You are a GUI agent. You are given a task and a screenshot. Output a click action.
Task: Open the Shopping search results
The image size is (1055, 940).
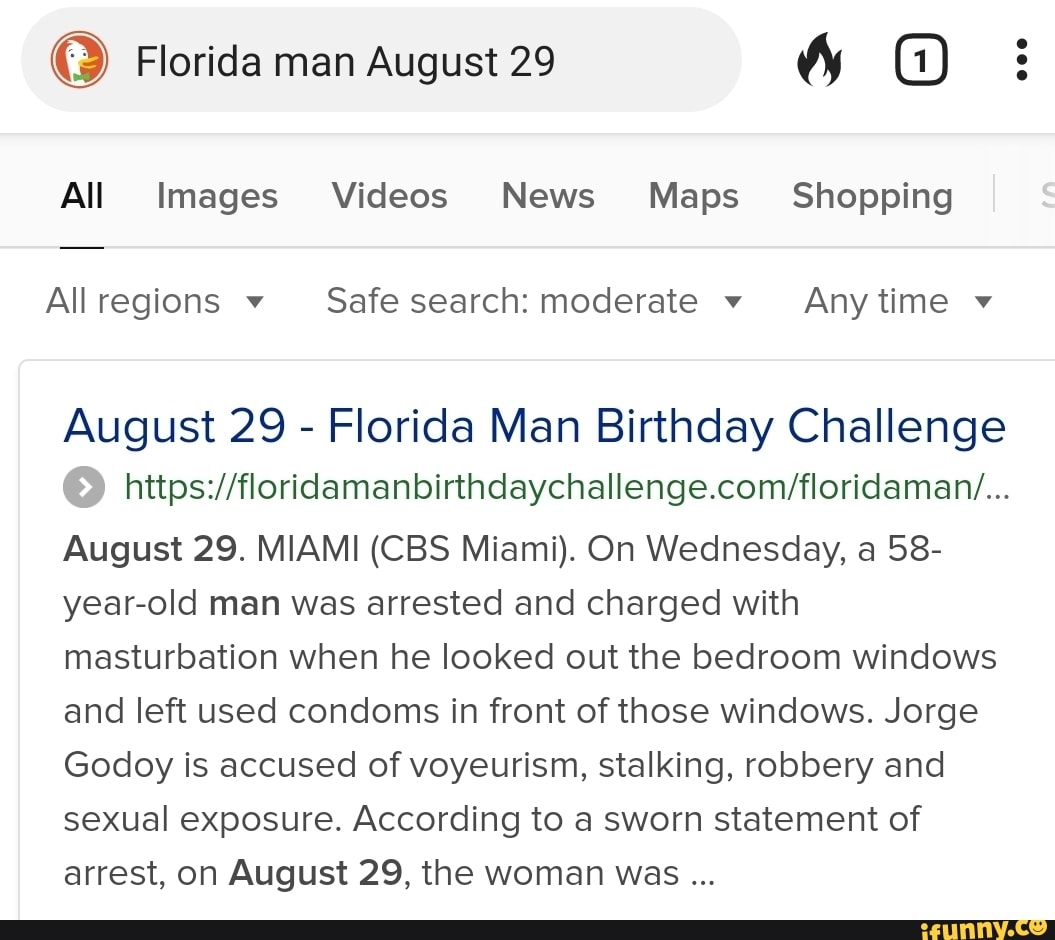point(871,197)
